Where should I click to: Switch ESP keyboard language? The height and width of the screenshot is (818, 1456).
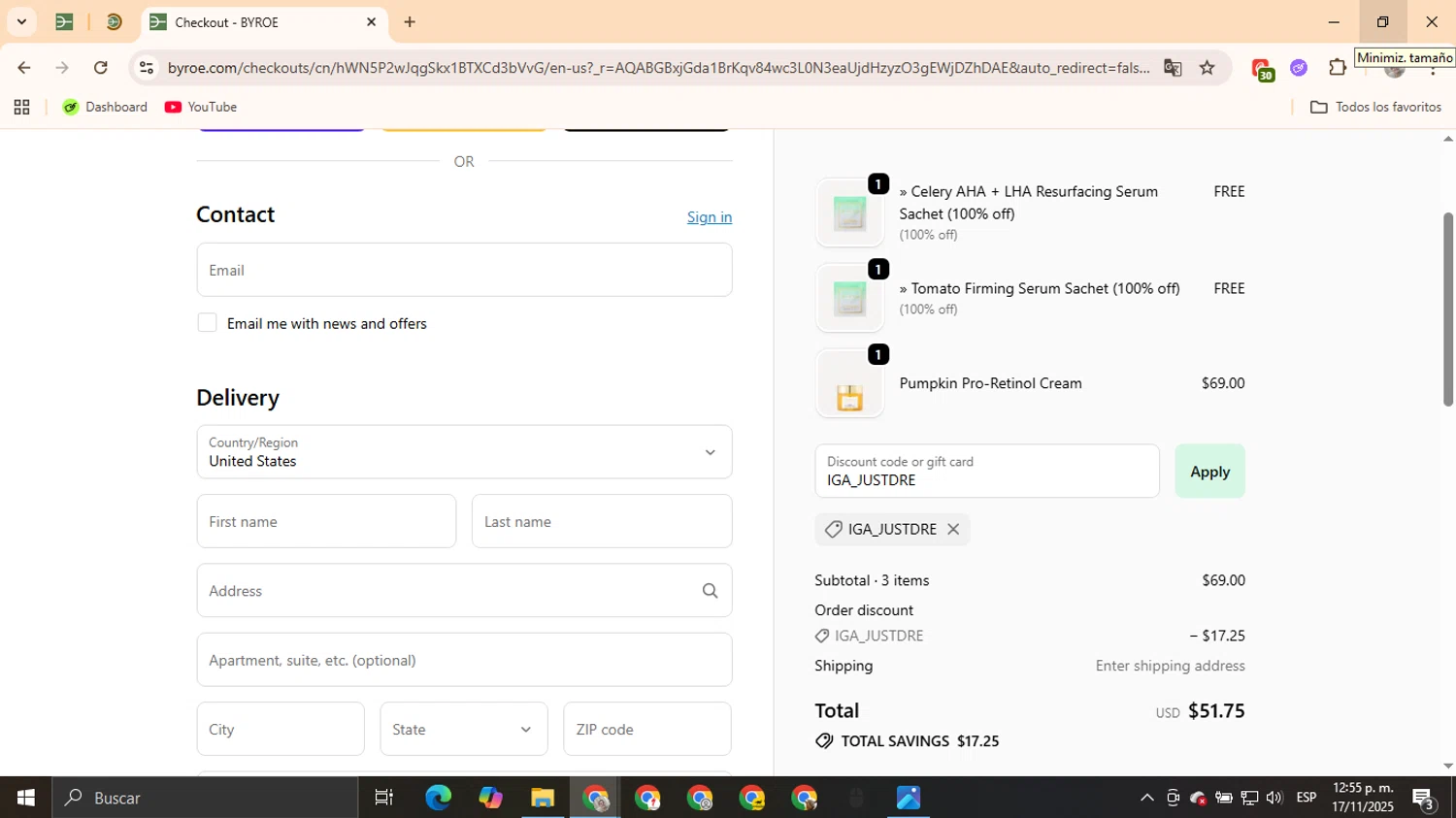coord(1307,798)
